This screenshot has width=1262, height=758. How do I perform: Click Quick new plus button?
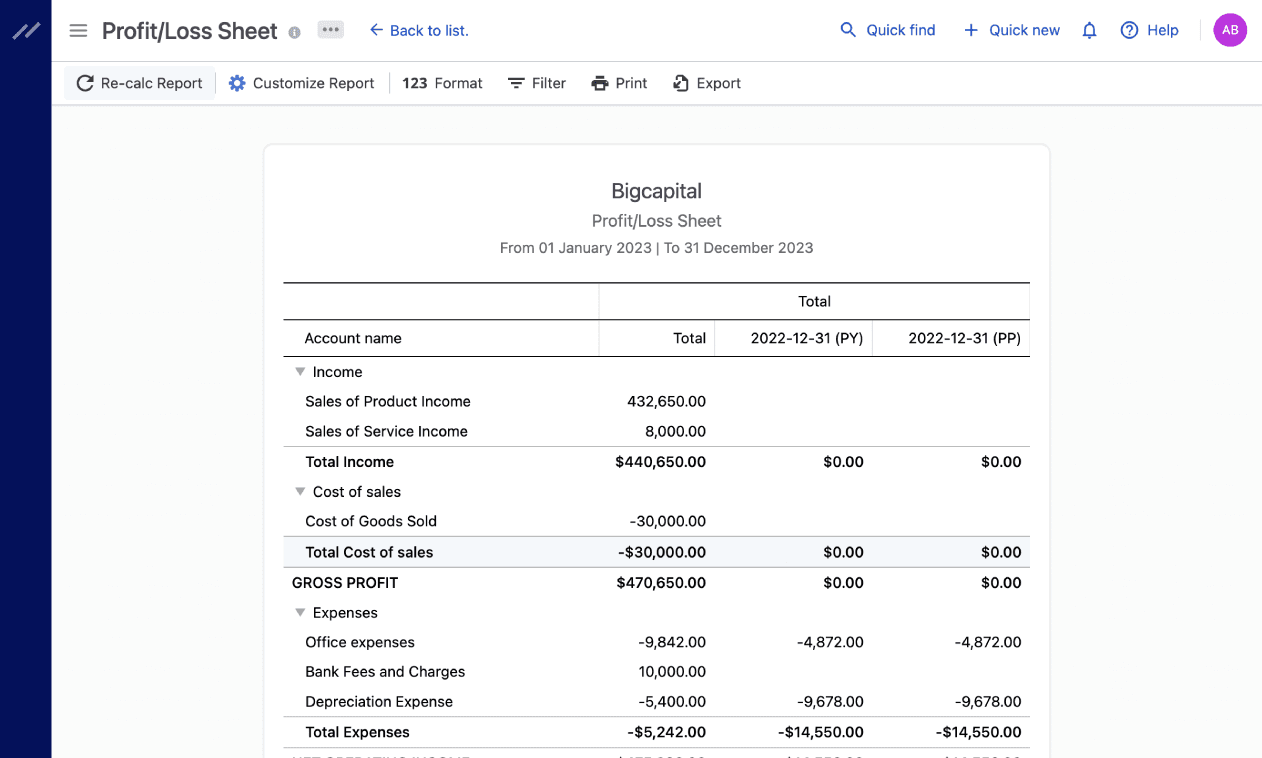1011,30
